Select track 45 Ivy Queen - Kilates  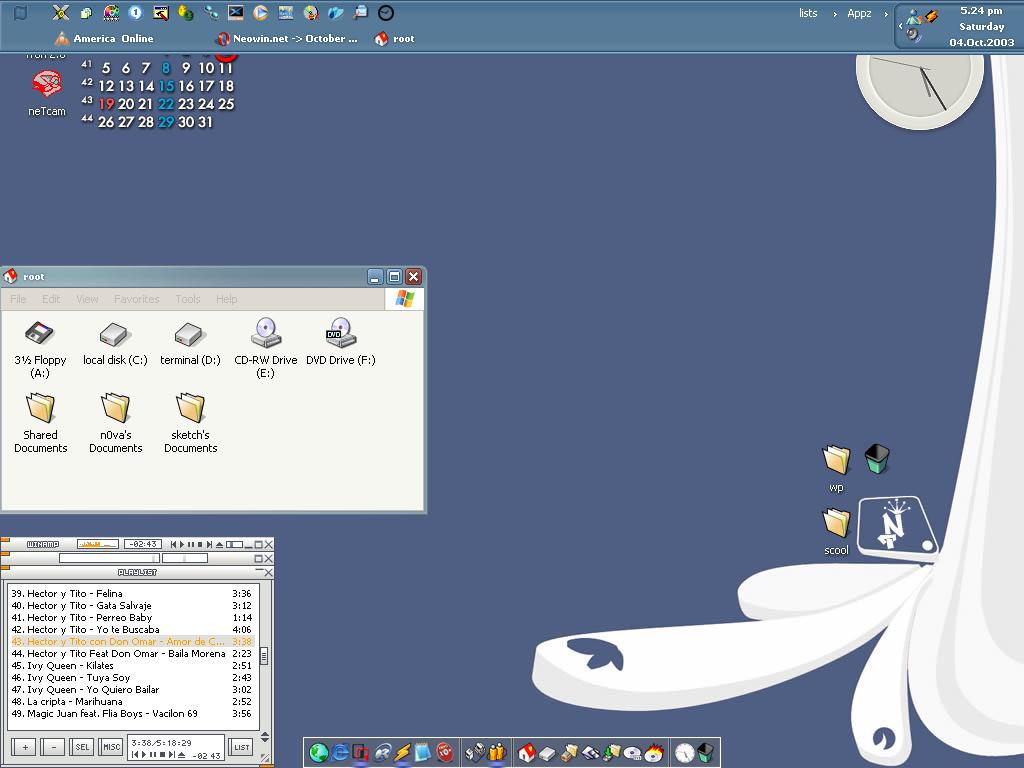[x=70, y=666]
